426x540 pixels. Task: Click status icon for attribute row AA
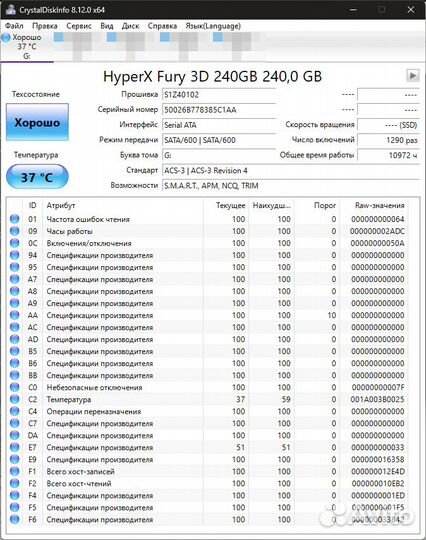pos(14,315)
